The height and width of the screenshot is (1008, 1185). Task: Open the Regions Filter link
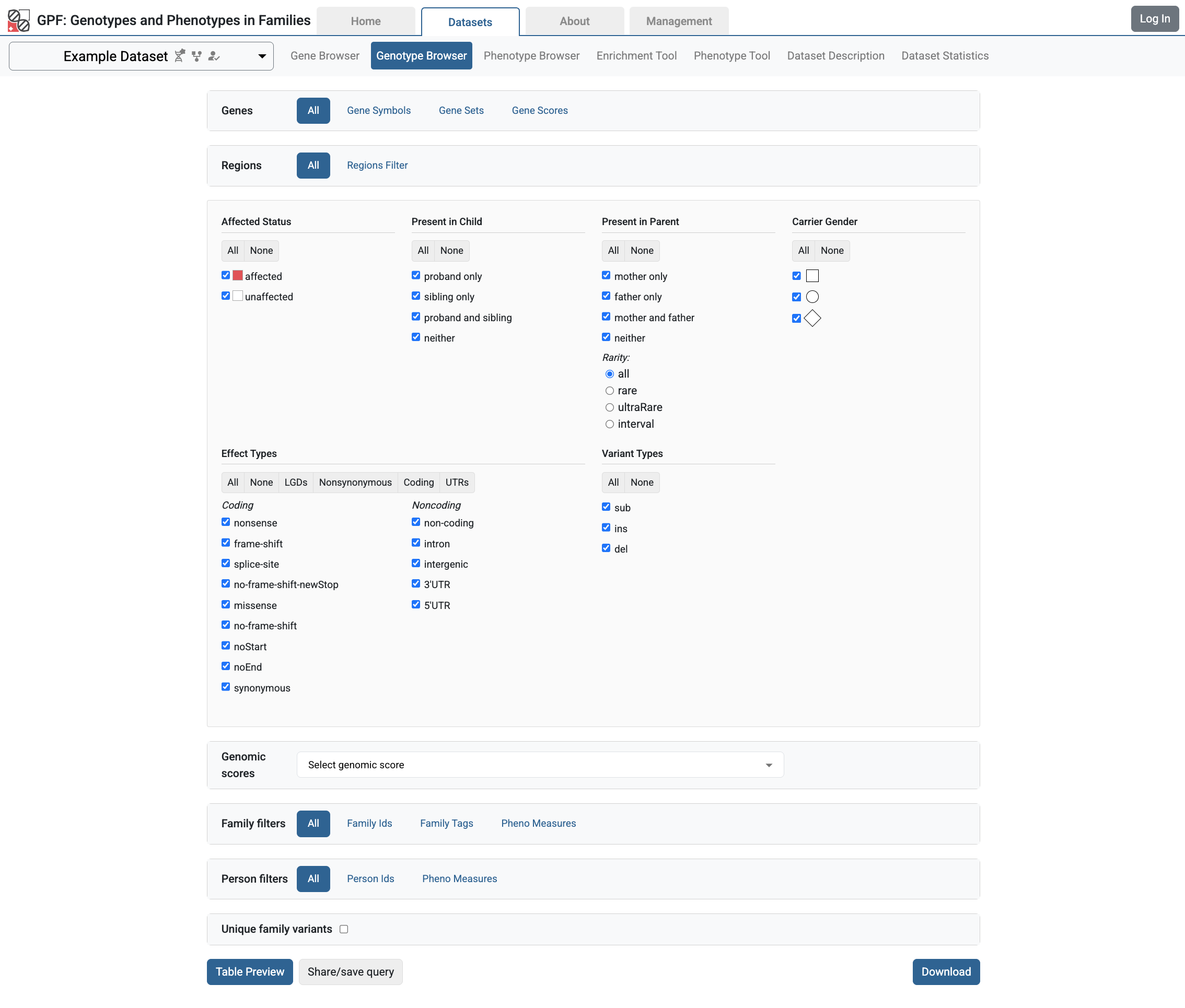[377, 165]
